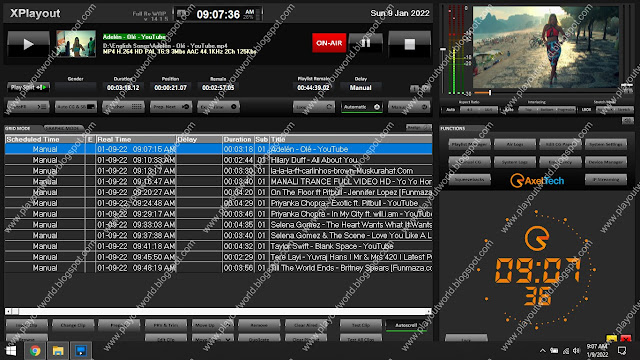Open the Windows Start menu
640x360 pixels.
coord(11,351)
